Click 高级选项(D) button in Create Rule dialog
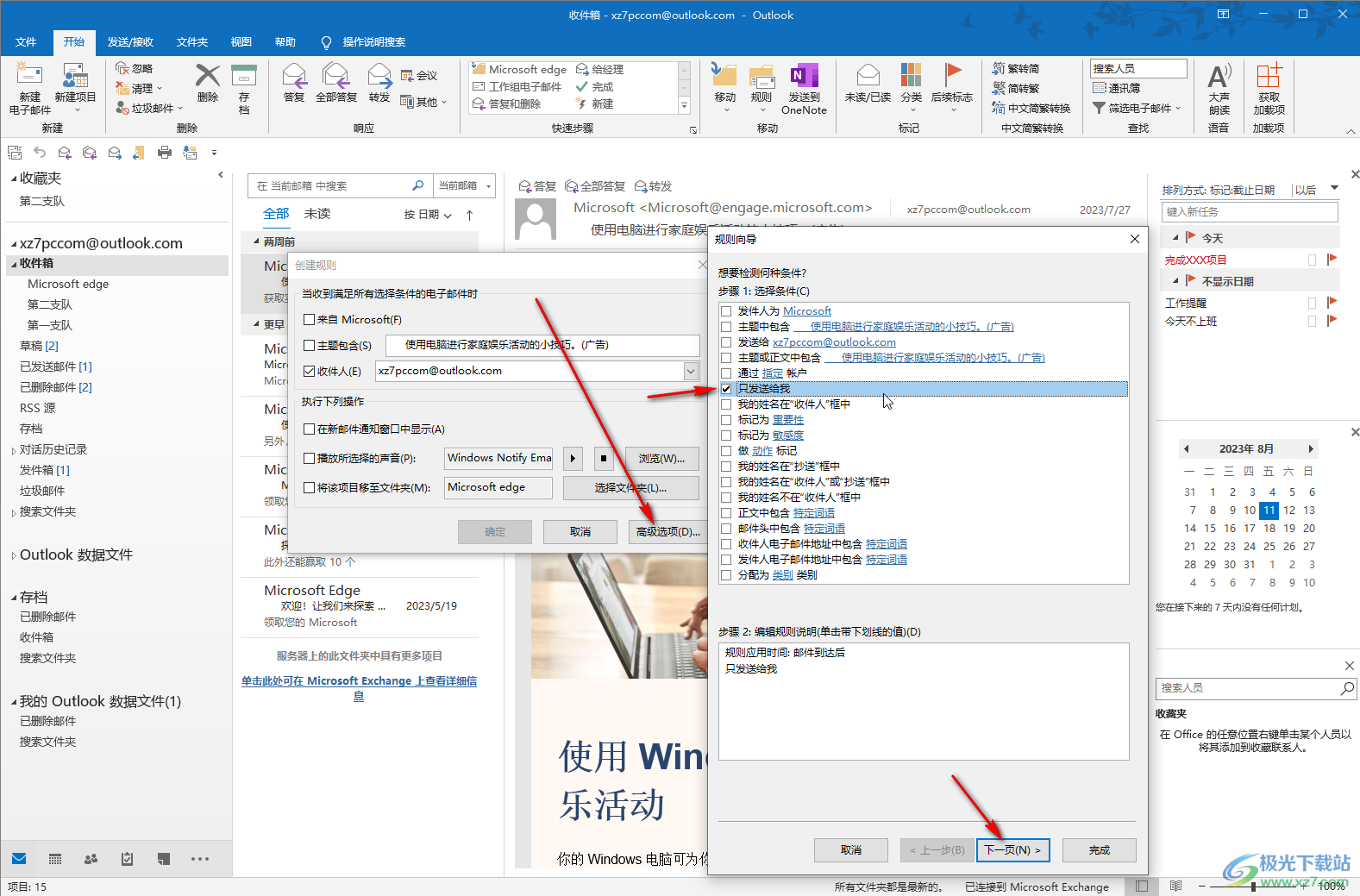1360x896 pixels. [668, 532]
